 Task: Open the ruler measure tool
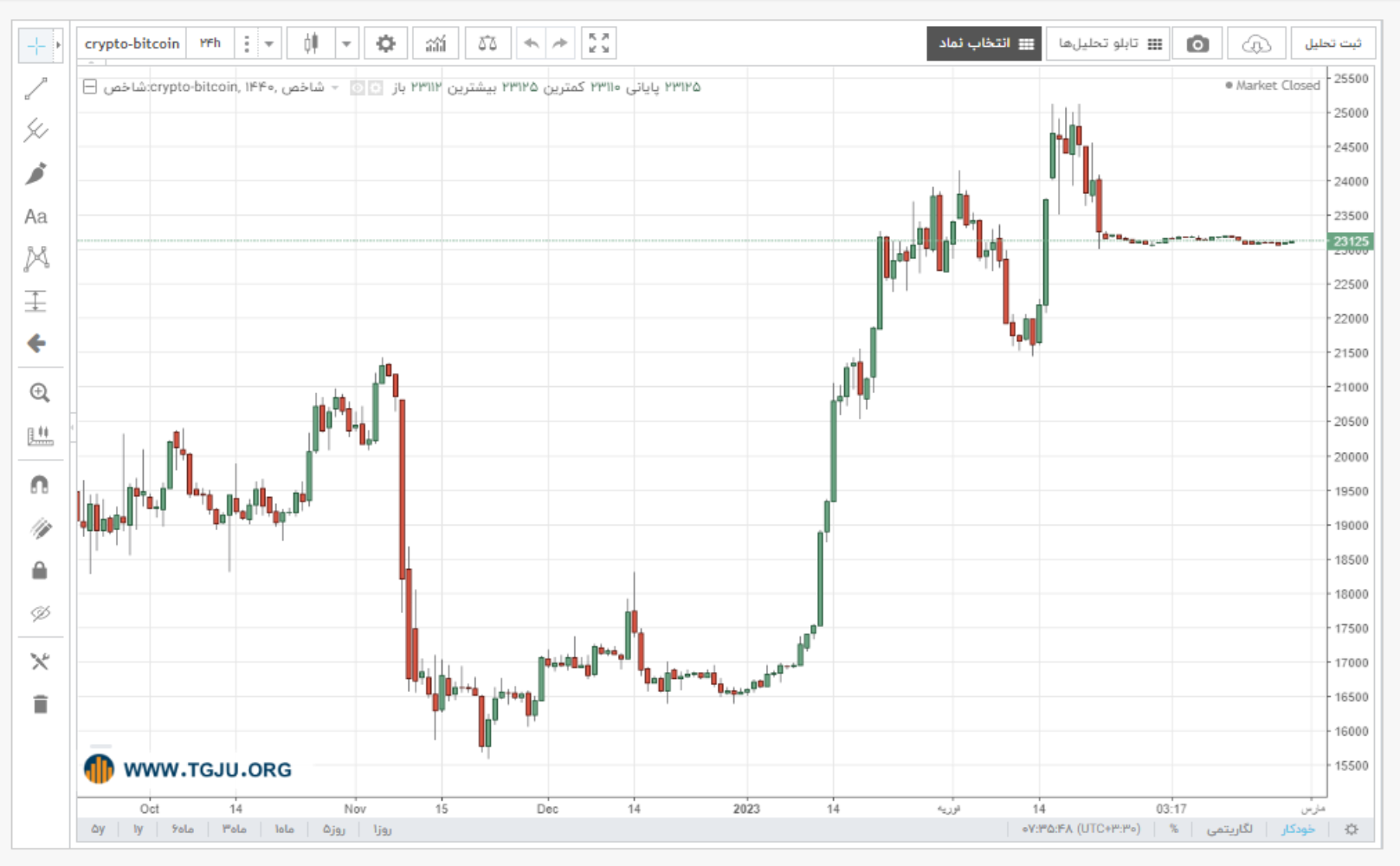39,436
